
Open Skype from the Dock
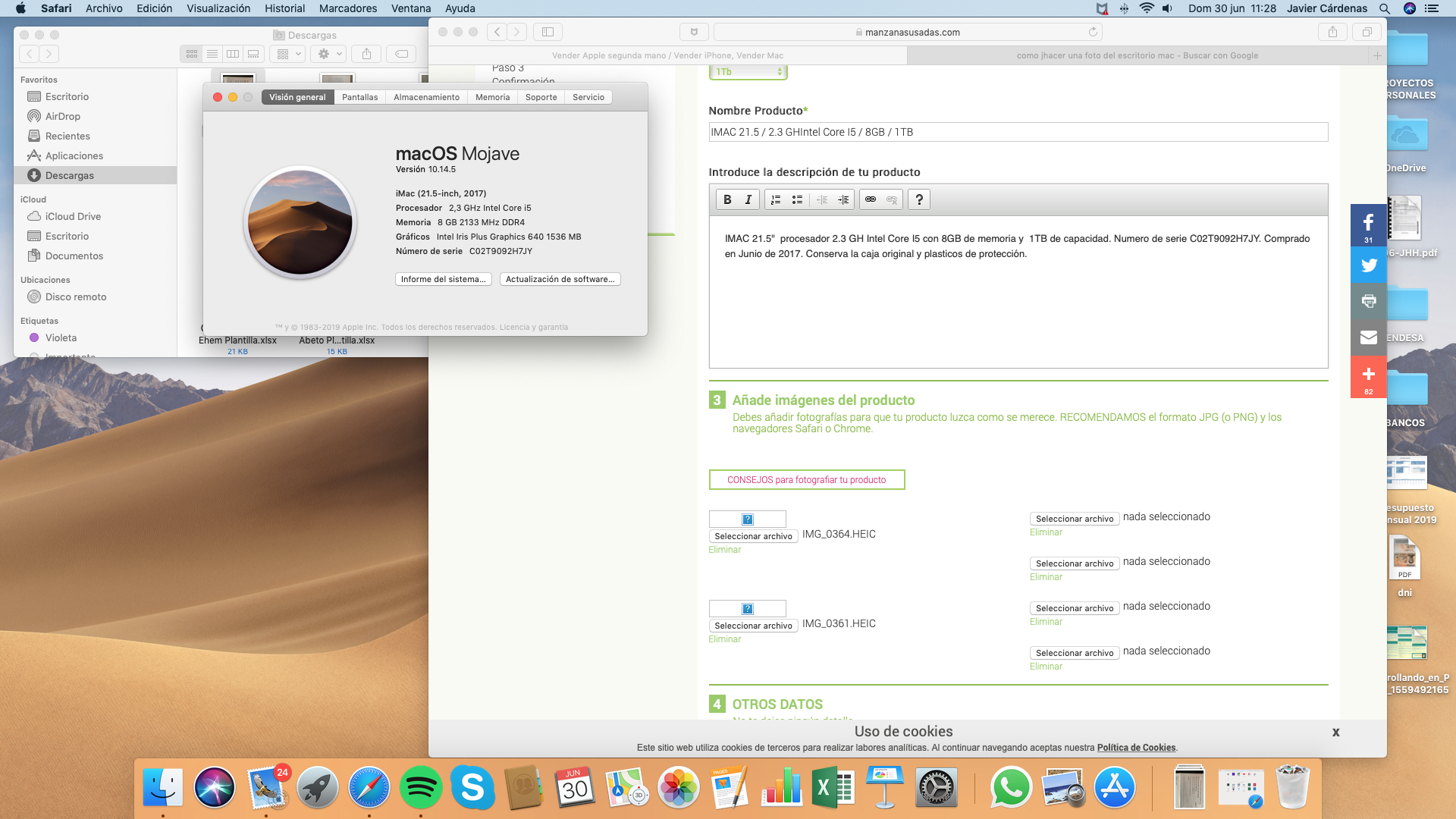(x=472, y=788)
